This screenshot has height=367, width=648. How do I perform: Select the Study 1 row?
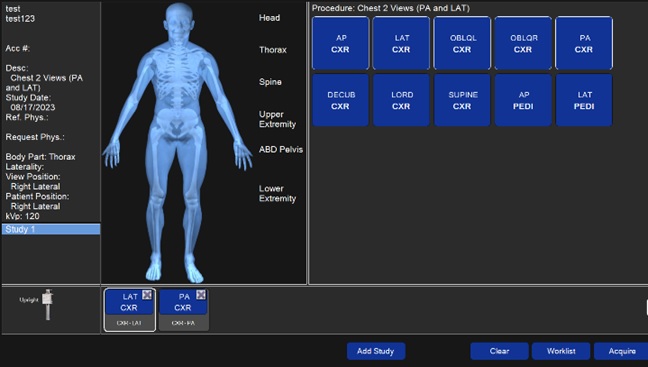[51, 229]
